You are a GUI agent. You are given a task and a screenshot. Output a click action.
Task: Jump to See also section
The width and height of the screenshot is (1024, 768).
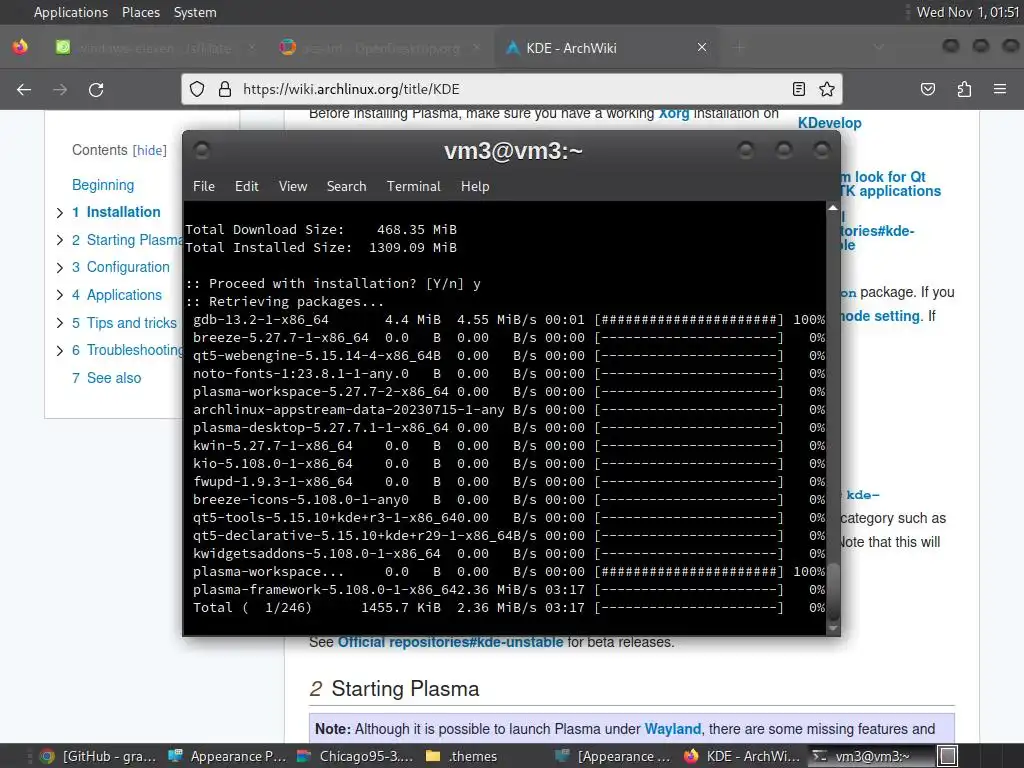[106, 378]
